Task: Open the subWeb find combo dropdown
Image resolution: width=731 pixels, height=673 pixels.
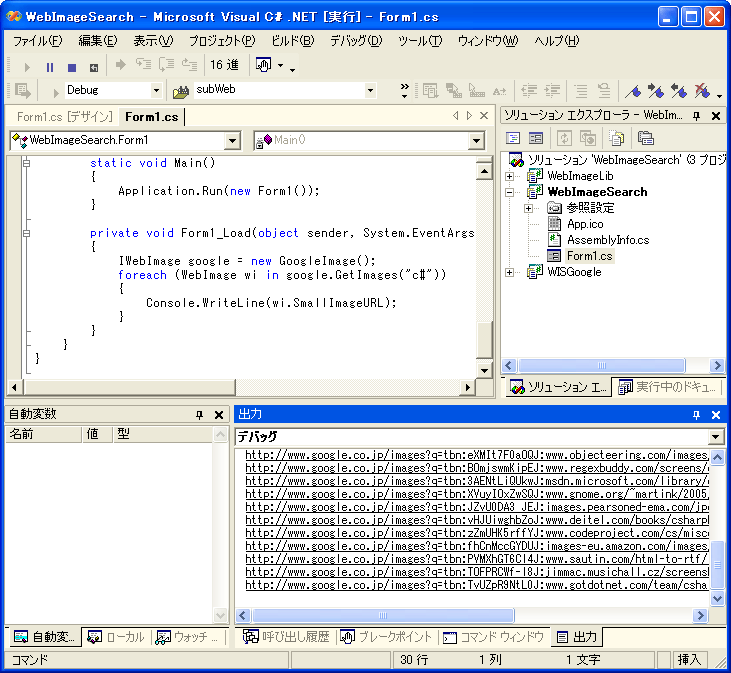Action: click(370, 90)
